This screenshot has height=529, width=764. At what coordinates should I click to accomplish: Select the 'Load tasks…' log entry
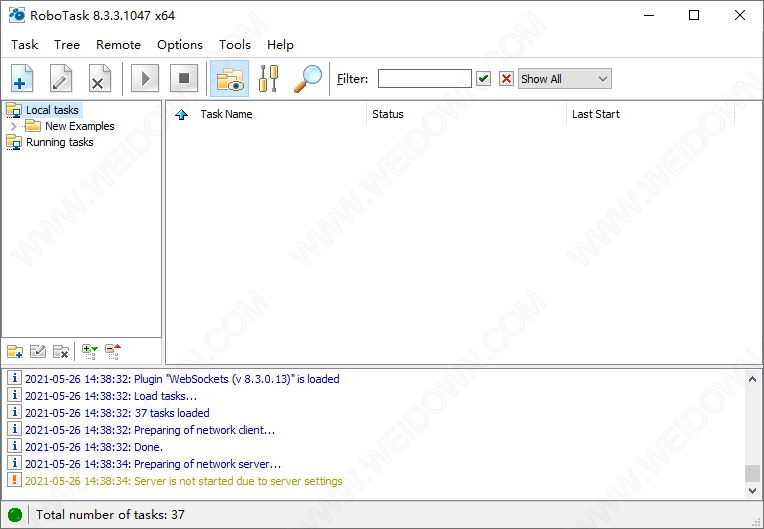111,396
